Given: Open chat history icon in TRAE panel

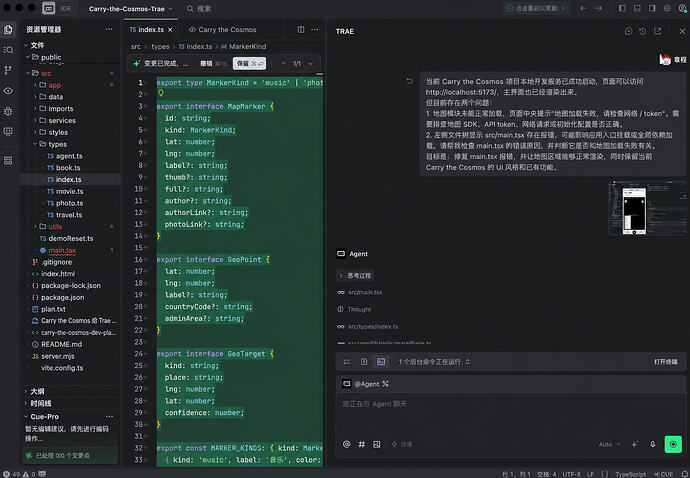Looking at the screenshot, I should [x=642, y=31].
